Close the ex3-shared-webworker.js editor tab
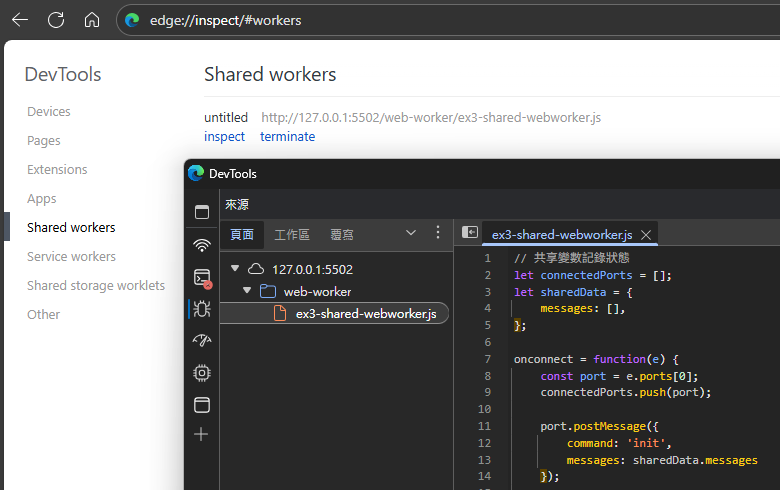 tap(646, 235)
